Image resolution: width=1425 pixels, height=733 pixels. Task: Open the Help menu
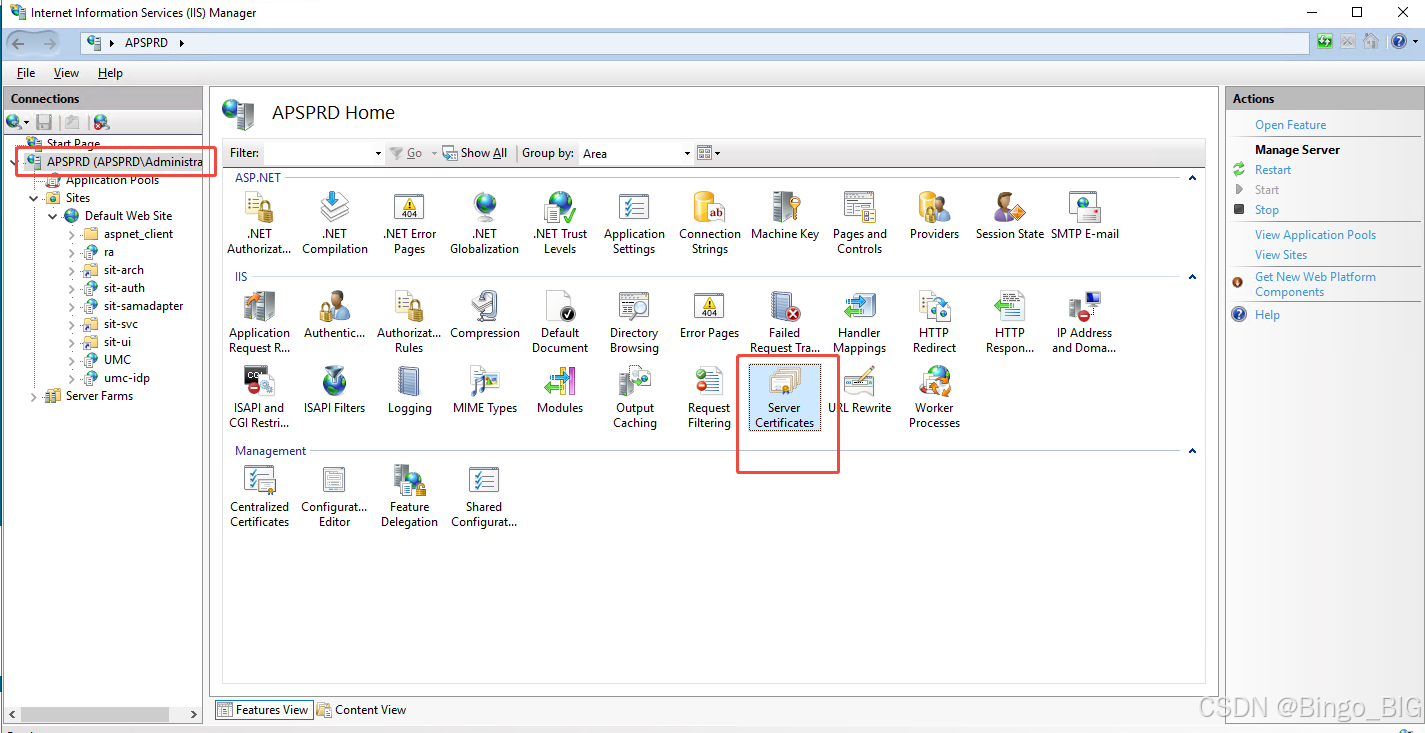click(110, 73)
